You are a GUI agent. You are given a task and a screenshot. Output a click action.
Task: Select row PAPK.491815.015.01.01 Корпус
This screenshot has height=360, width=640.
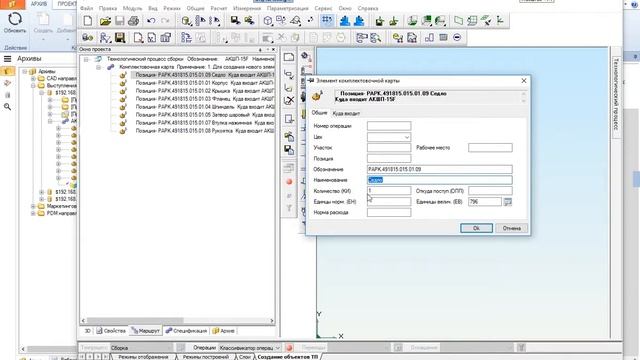coord(205,83)
